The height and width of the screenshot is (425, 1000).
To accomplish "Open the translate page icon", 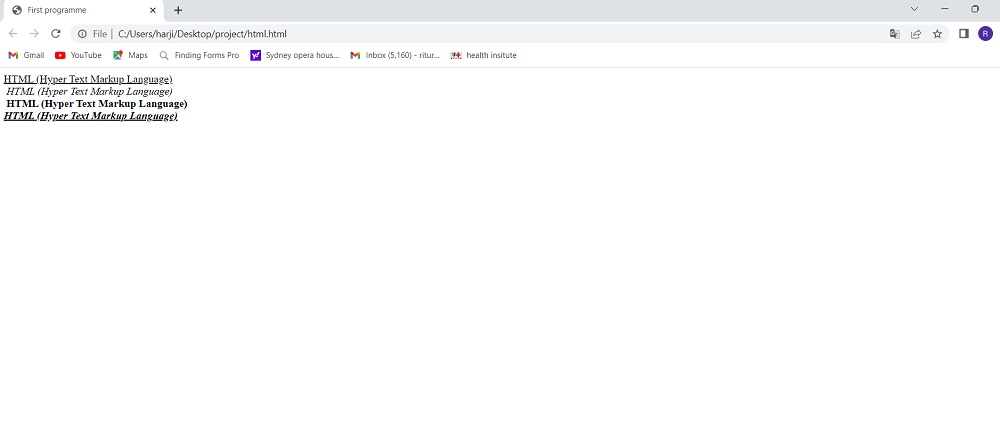I will tap(894, 34).
